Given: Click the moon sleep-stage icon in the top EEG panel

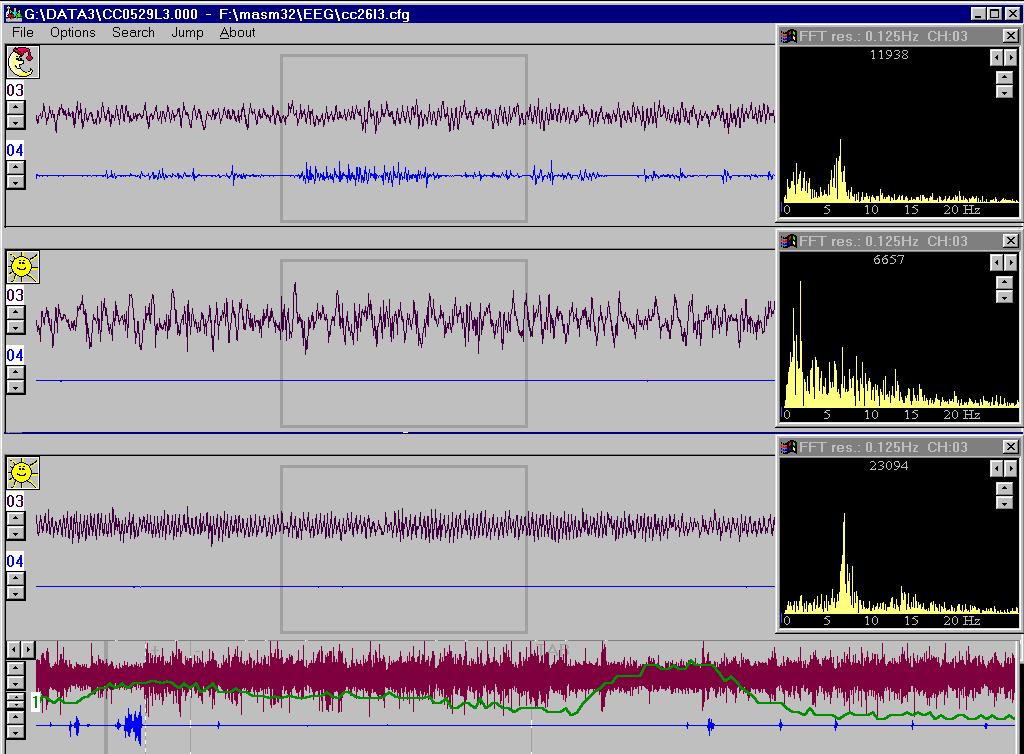Looking at the screenshot, I should pos(23,63).
